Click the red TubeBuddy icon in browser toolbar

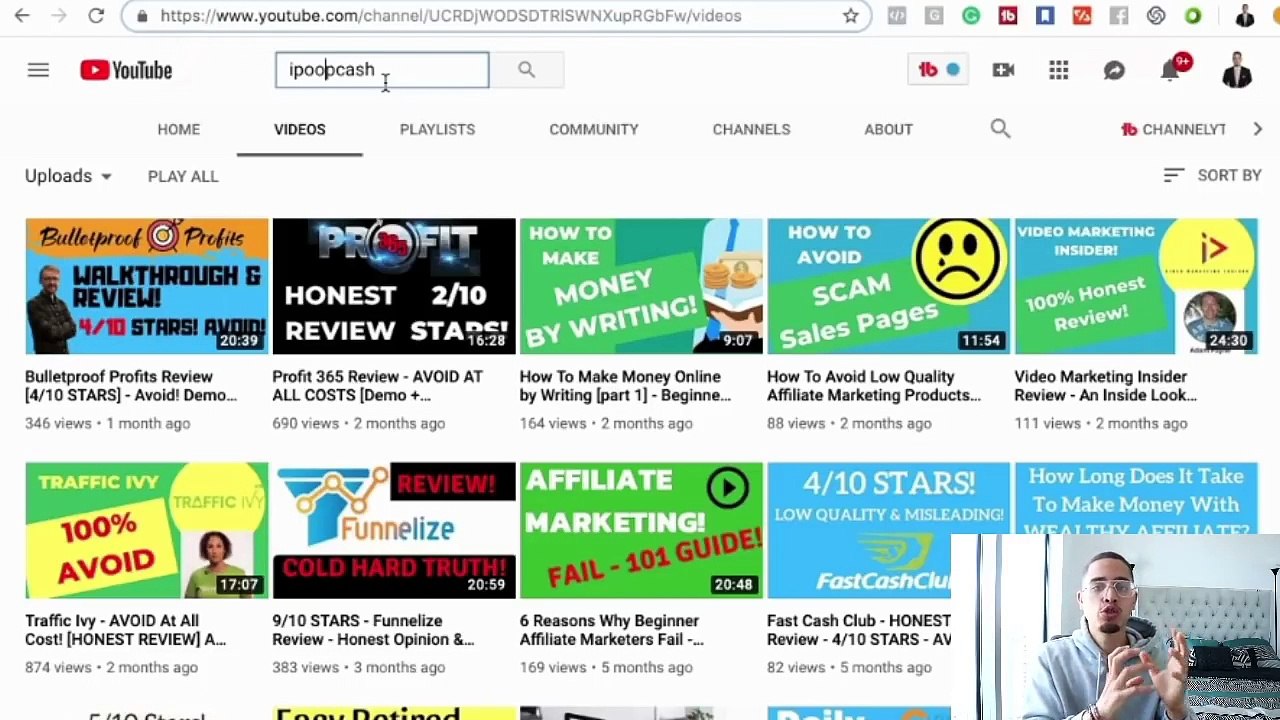click(x=1008, y=16)
